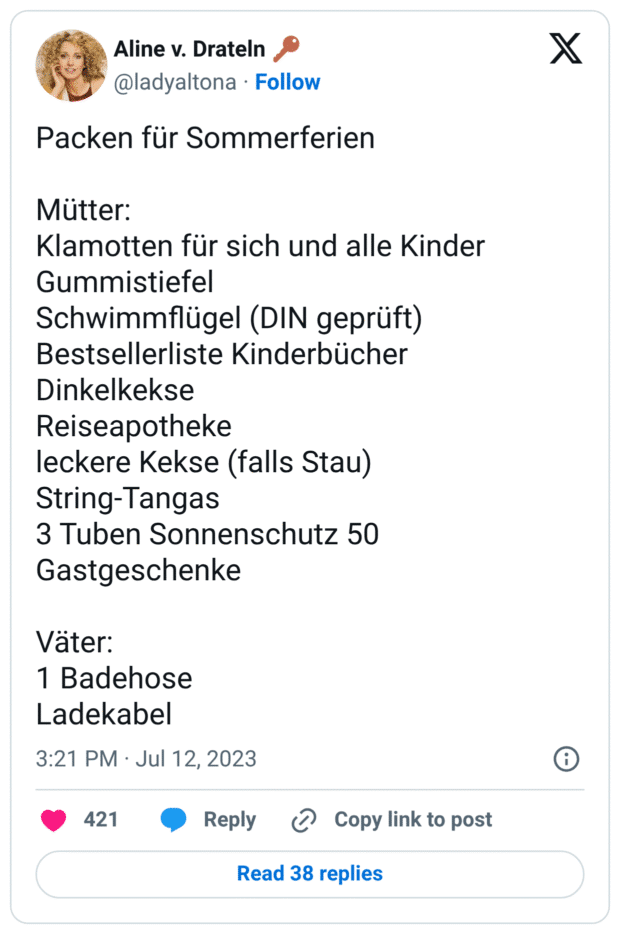Visit the @ladyaltona handle link

point(175,82)
